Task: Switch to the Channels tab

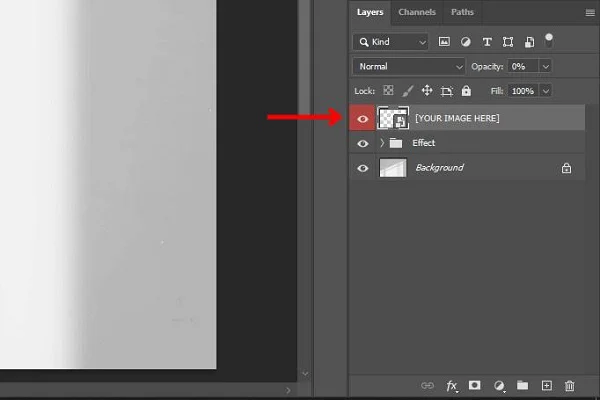Action: point(417,12)
